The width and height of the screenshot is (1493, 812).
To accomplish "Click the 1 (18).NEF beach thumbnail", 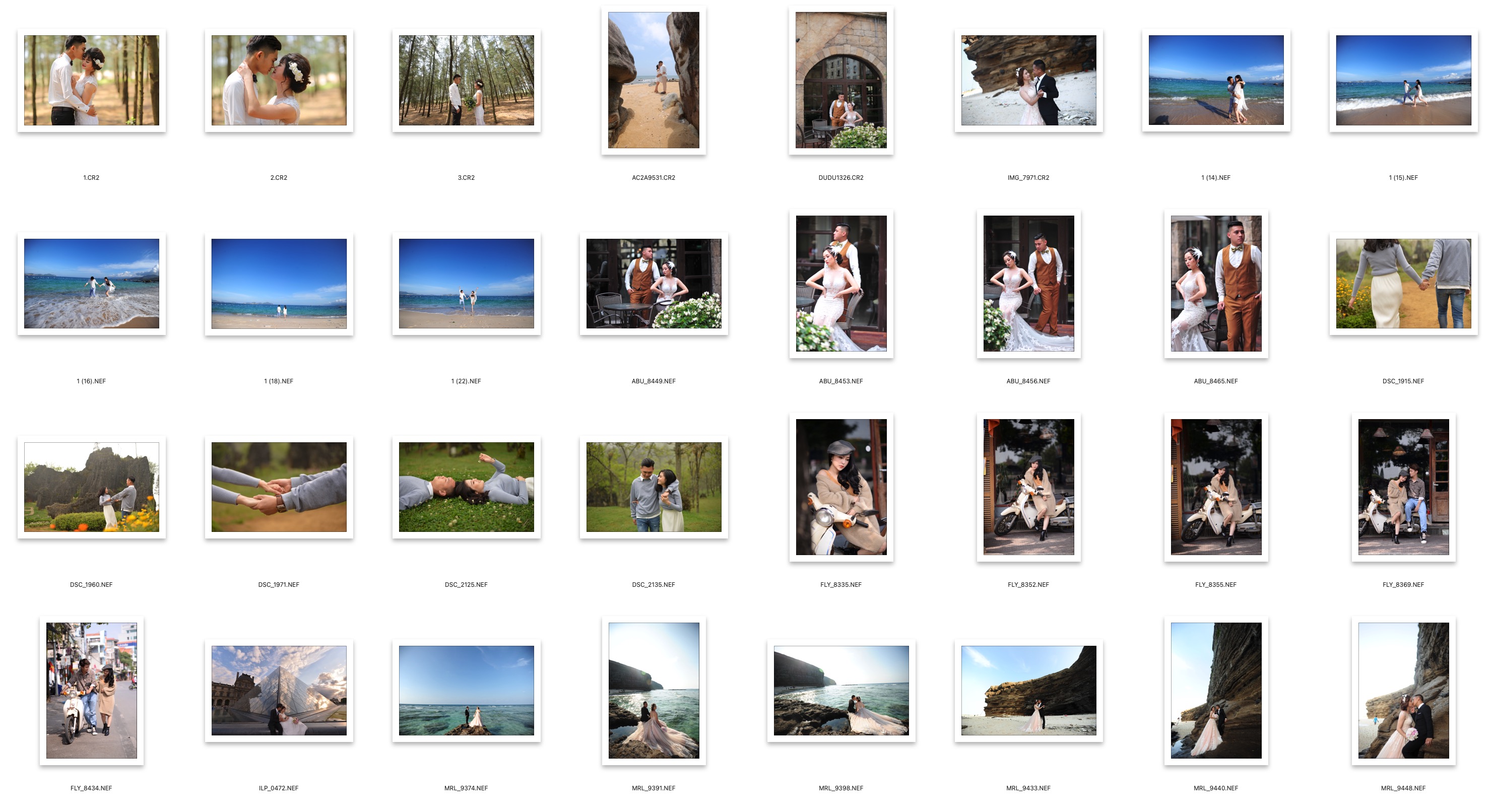I will [279, 284].
